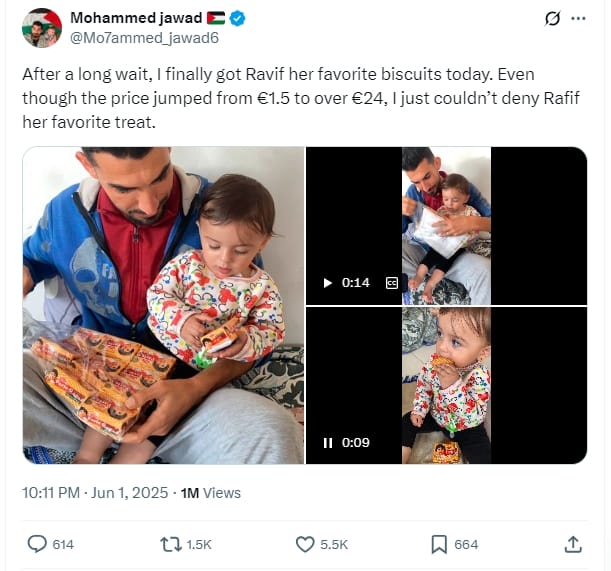The height and width of the screenshot is (571, 611).
Task: Pause the 0:09 video
Action: [x=328, y=443]
